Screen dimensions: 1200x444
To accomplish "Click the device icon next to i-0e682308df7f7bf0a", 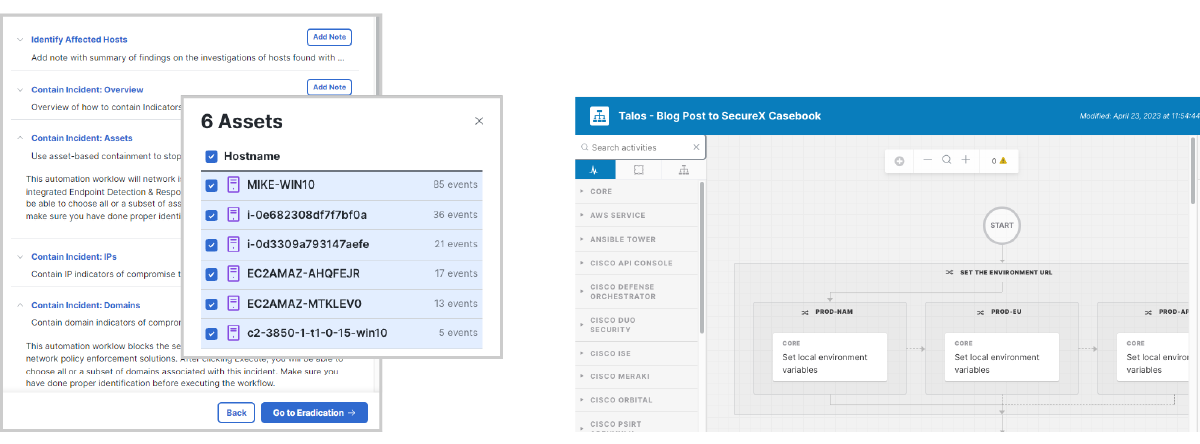I will (234, 214).
